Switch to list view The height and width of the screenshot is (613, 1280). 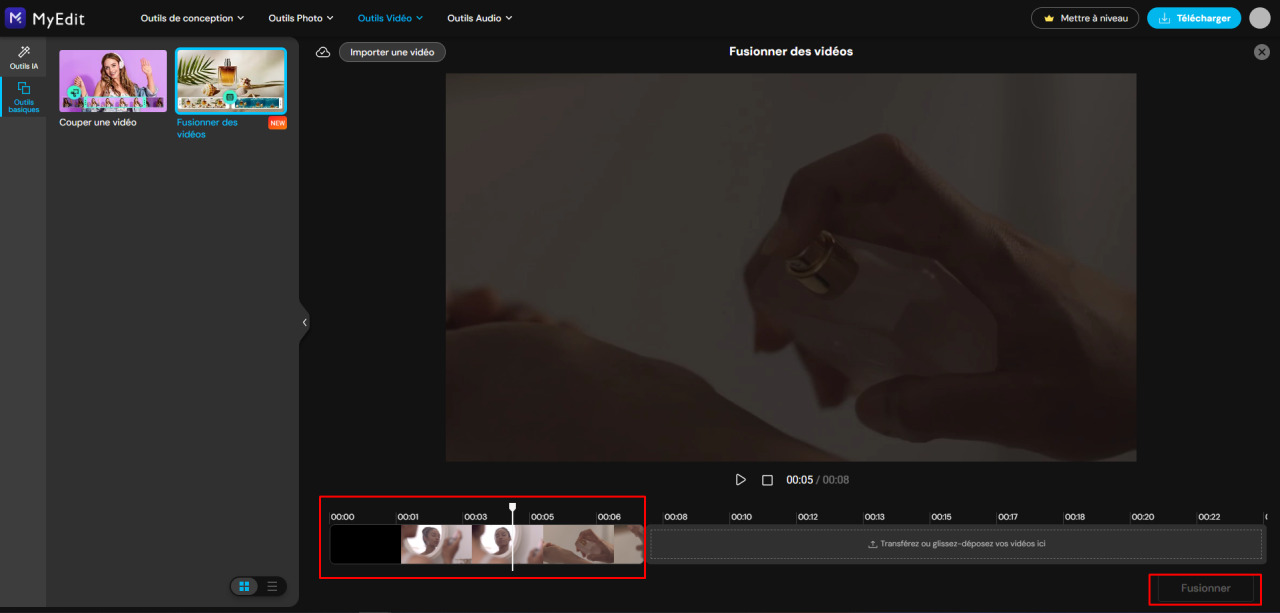[x=272, y=587]
